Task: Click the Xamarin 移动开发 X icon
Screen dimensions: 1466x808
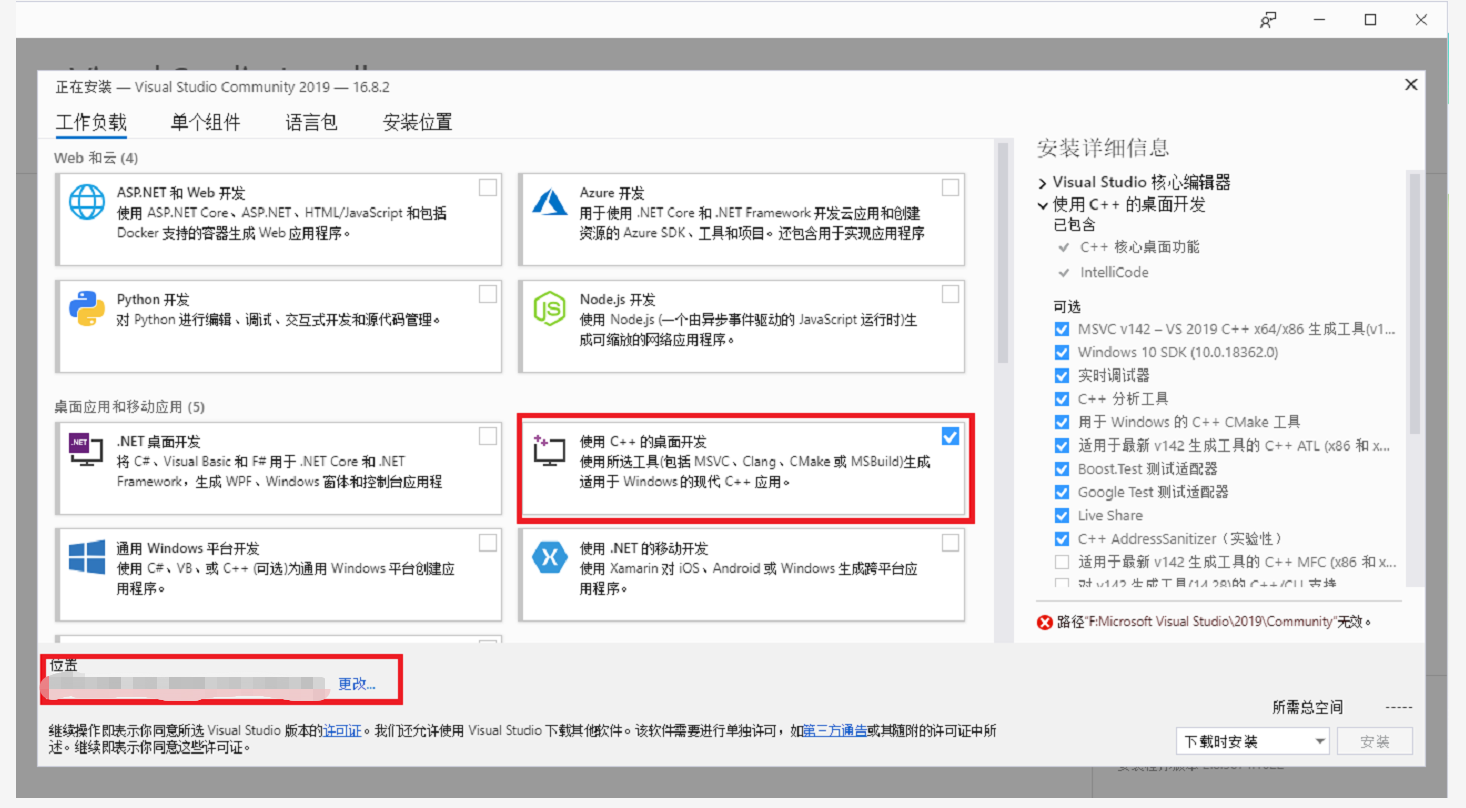Action: click(550, 556)
